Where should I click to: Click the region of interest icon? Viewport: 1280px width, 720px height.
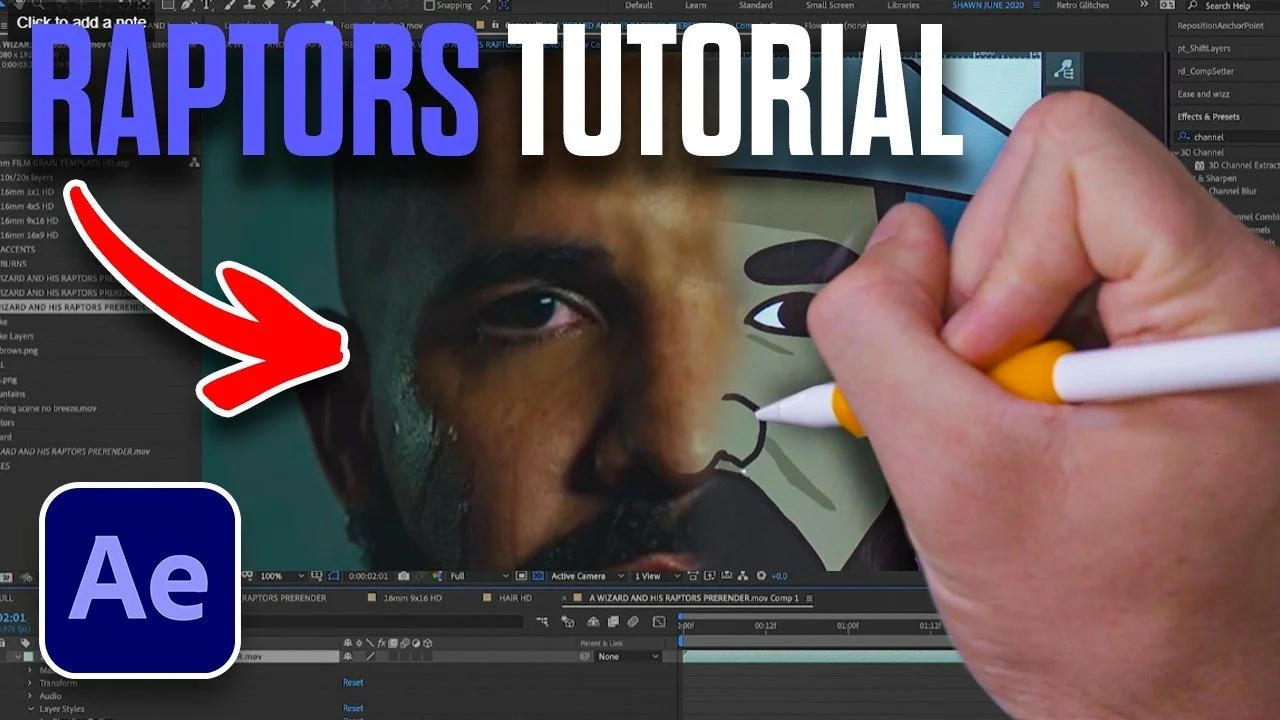(521, 576)
